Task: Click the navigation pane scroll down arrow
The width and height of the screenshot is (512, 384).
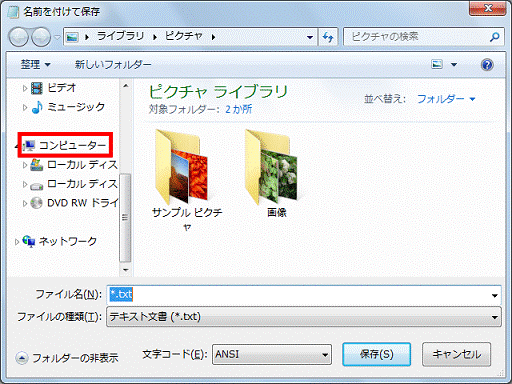Action: click(x=126, y=270)
